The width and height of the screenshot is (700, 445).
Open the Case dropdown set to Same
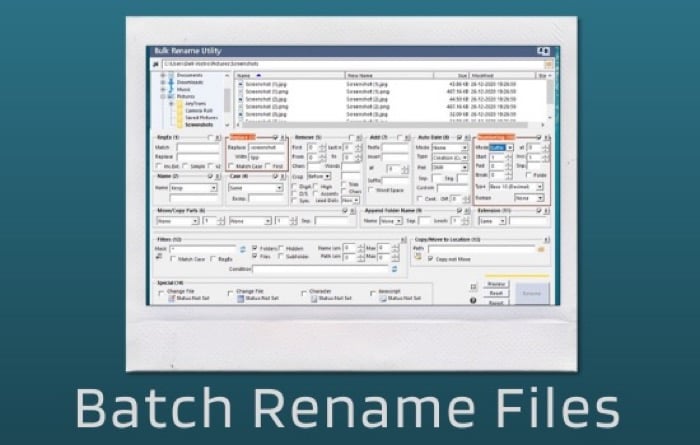pos(255,188)
